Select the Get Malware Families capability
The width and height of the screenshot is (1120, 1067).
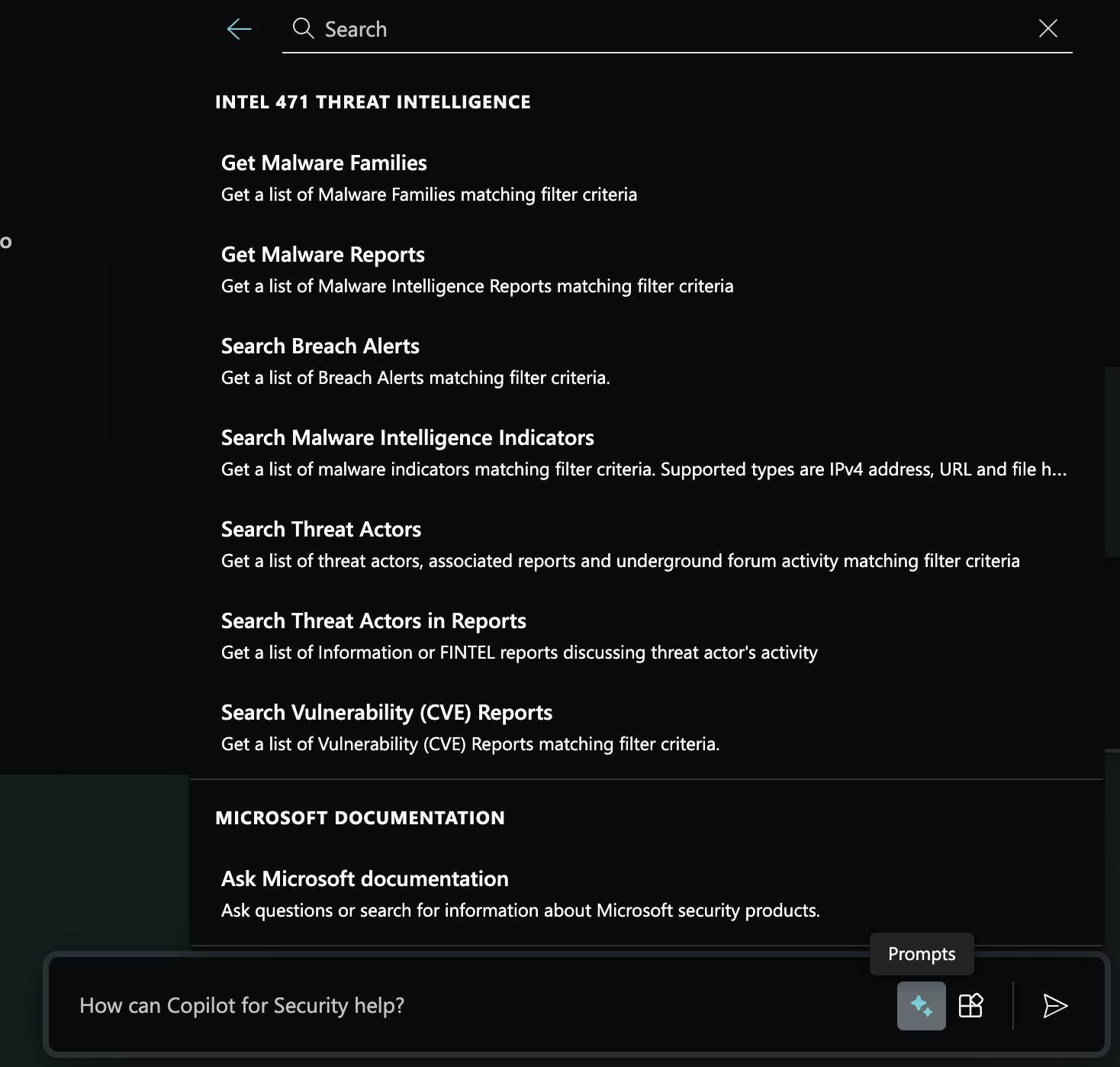323,163
